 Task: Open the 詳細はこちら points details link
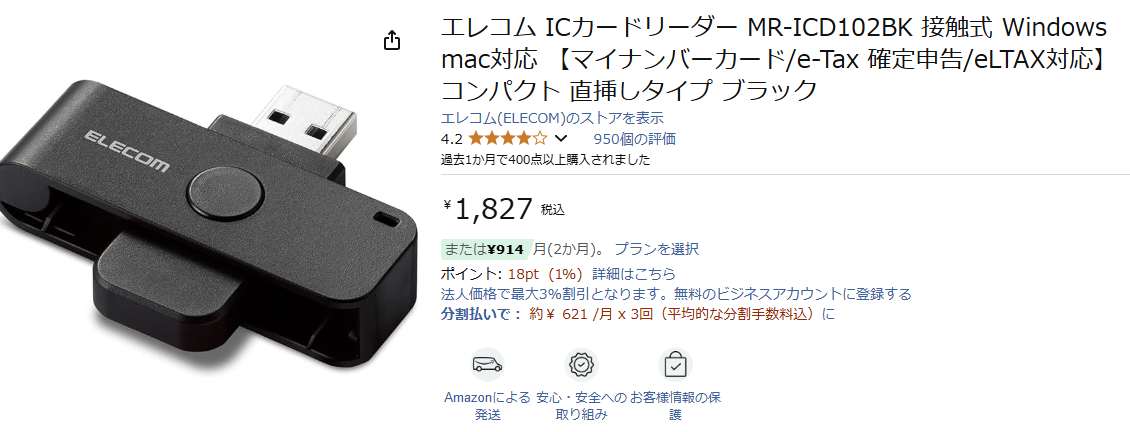coord(634,274)
